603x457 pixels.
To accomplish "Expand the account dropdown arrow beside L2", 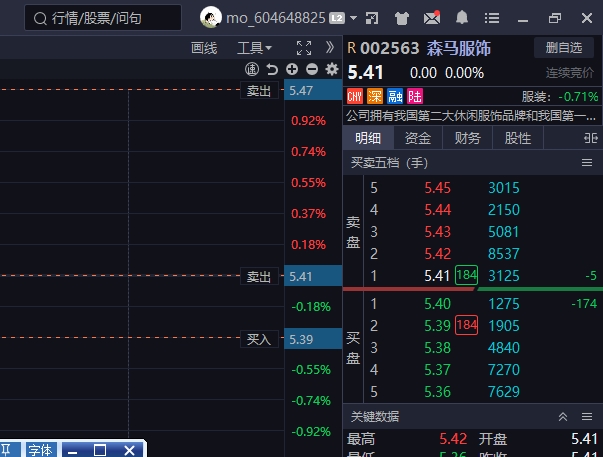I will pos(353,18).
